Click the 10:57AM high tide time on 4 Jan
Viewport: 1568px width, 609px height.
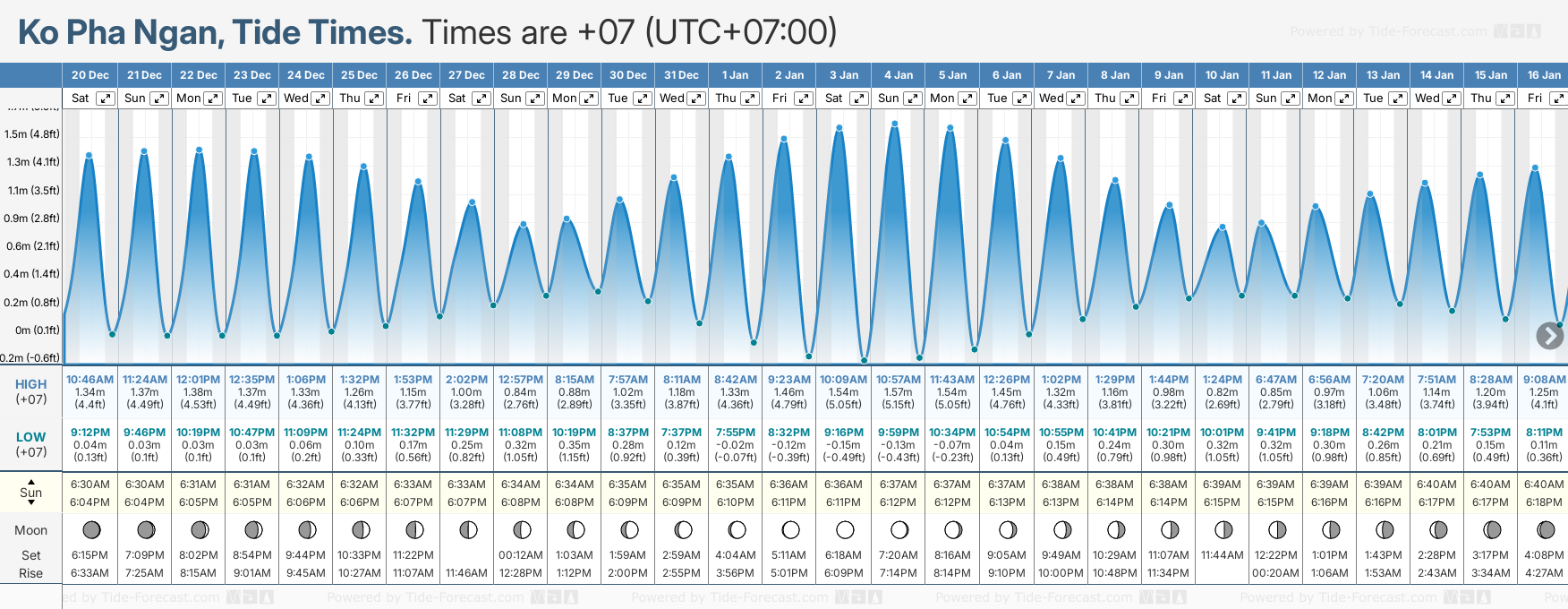pyautogui.click(x=898, y=380)
